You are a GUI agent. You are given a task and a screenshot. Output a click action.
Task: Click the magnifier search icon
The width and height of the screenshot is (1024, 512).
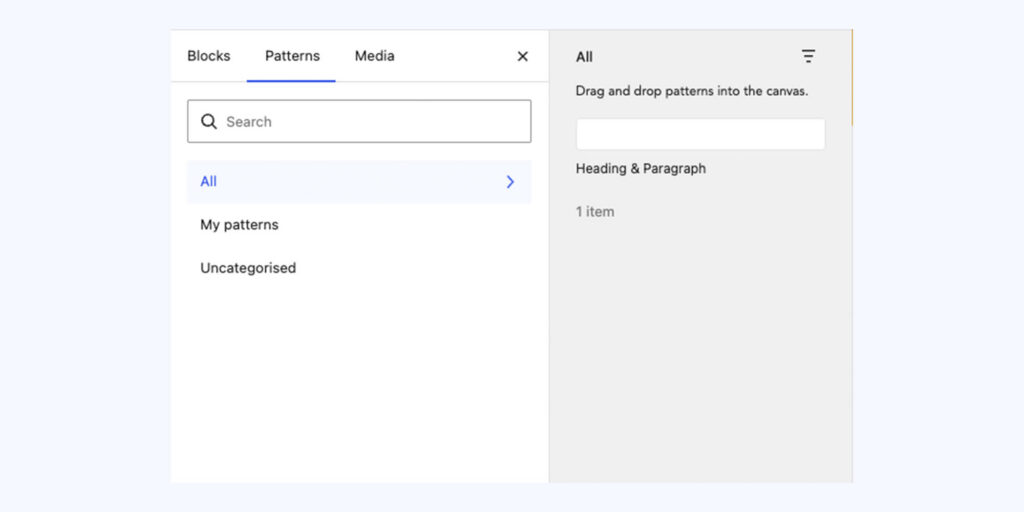[x=208, y=121]
